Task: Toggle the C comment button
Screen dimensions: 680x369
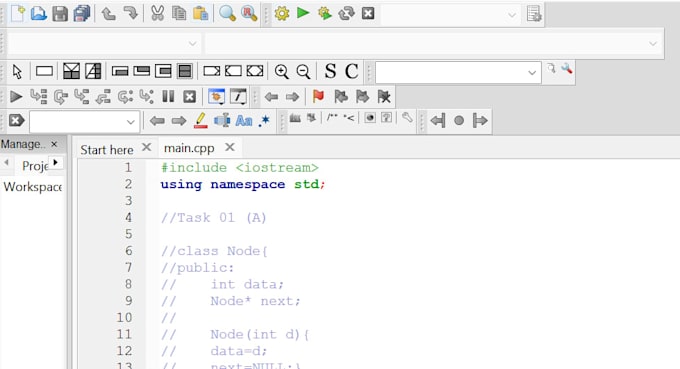Action: click(x=352, y=71)
